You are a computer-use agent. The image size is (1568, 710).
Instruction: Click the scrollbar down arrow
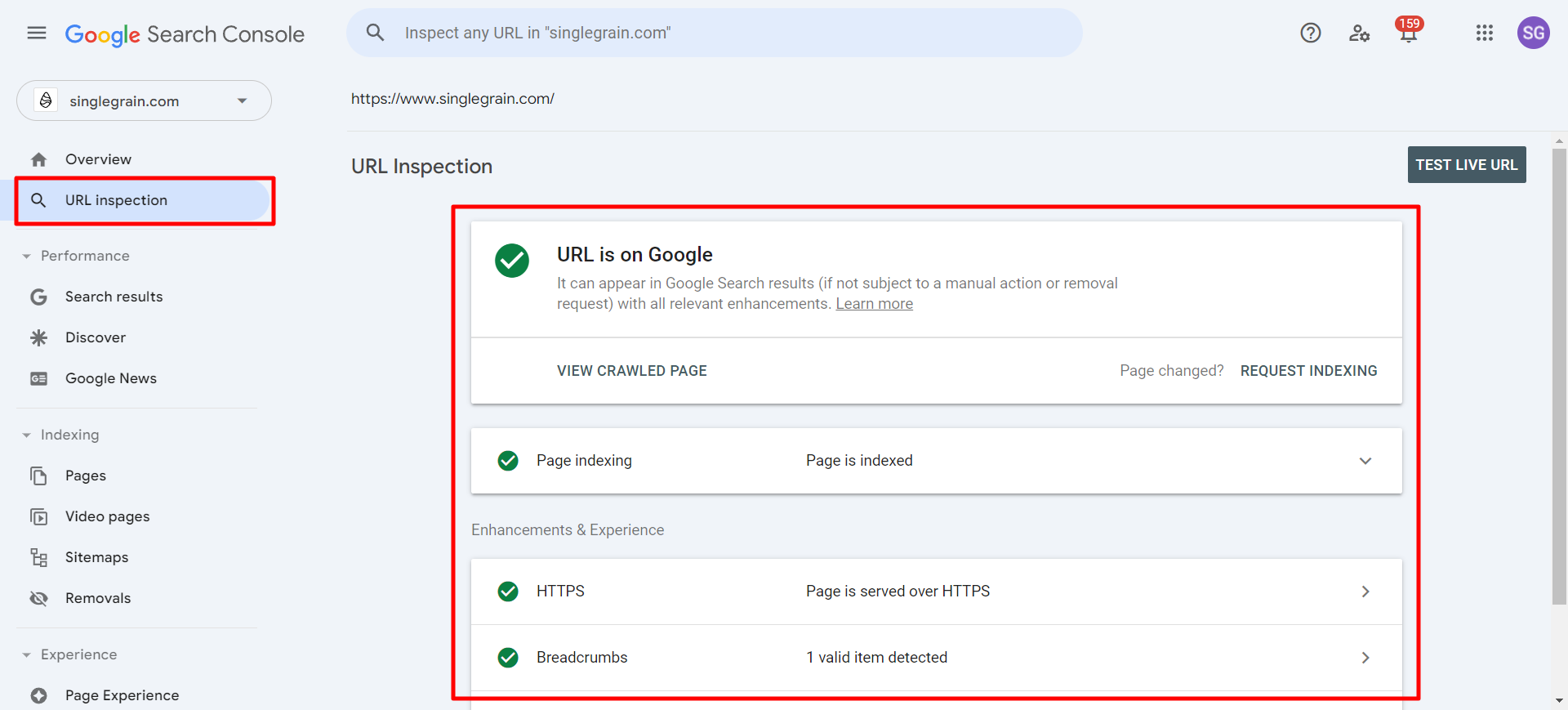tap(1560, 701)
